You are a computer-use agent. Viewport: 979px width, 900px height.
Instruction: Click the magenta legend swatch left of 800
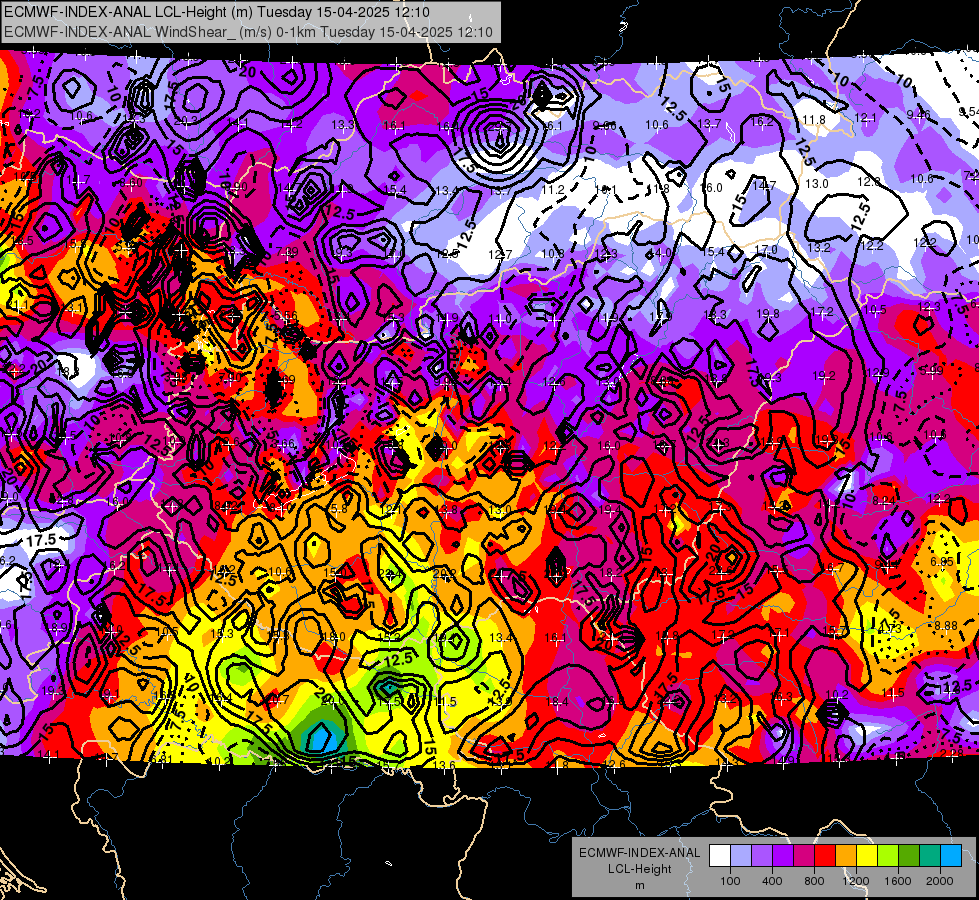(804, 856)
